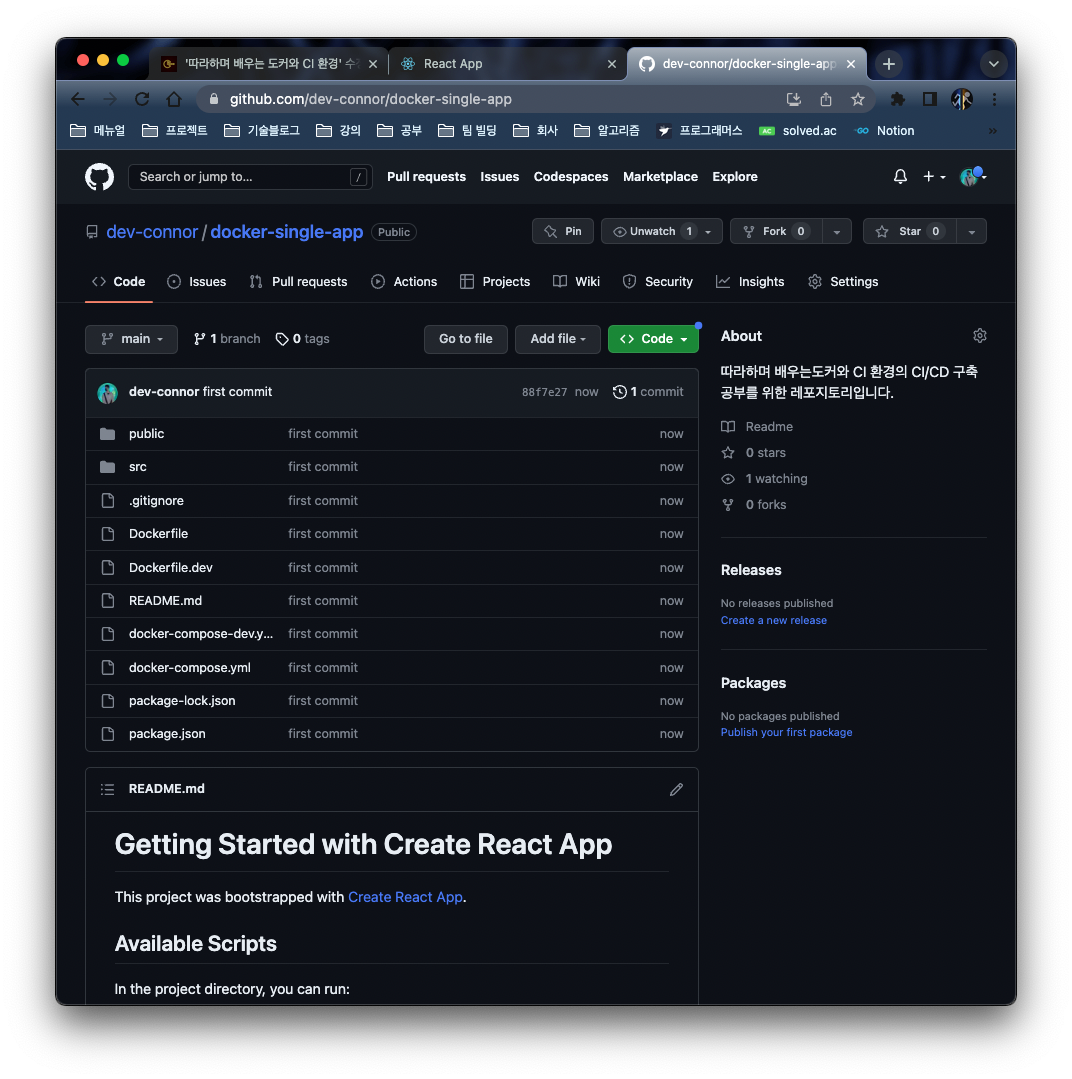Click Create a new release
Viewport: 1072px width, 1079px height.
tap(773, 621)
